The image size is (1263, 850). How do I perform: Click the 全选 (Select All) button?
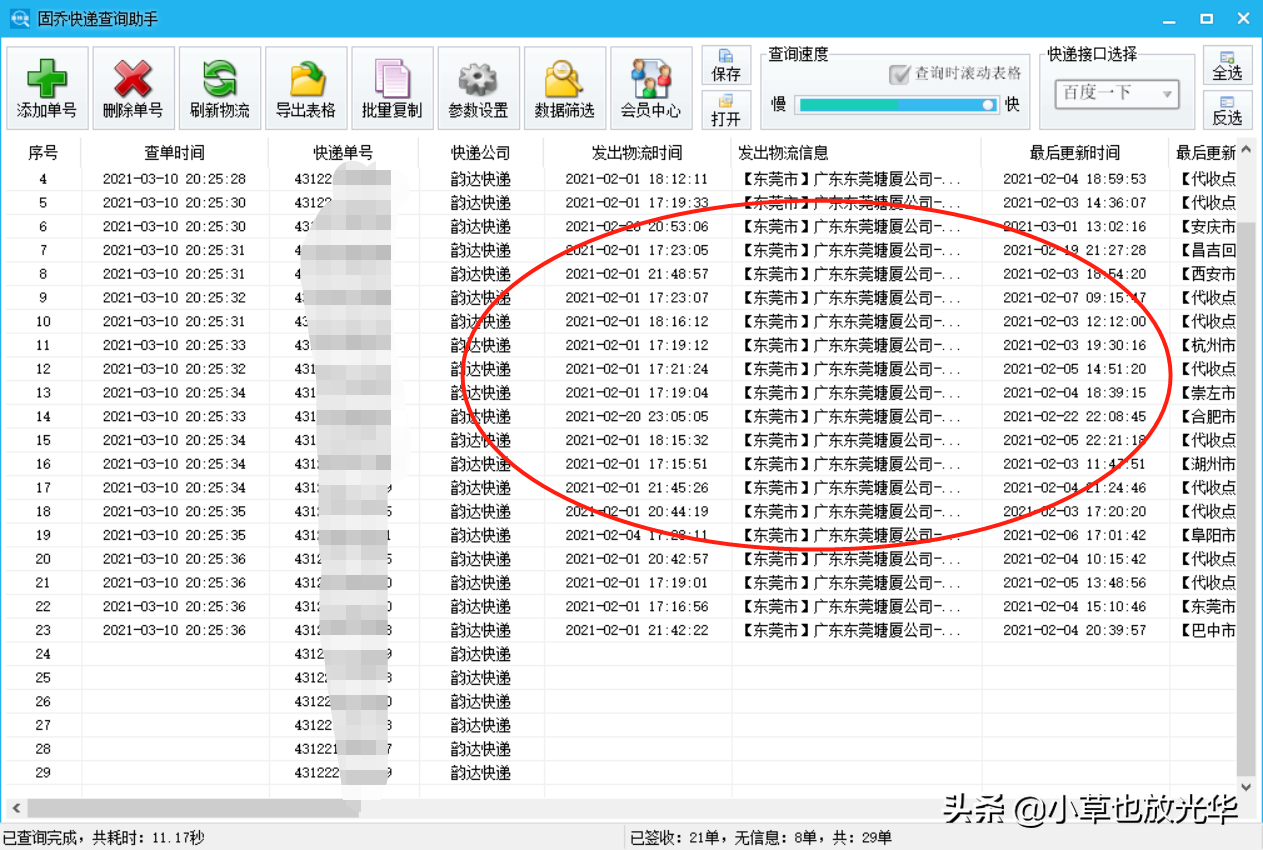point(1229,64)
